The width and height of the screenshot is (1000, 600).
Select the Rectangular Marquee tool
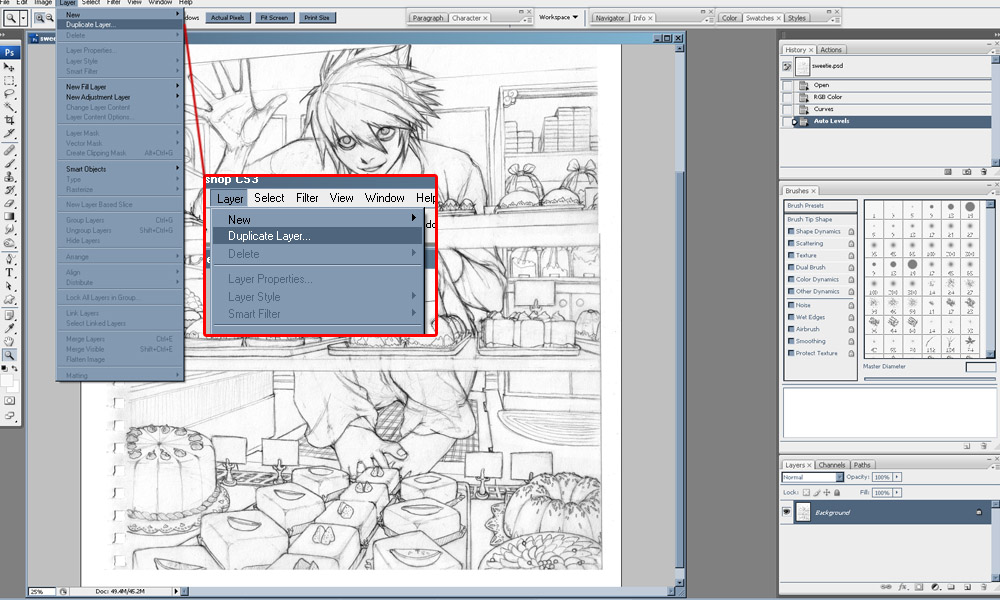[9, 80]
